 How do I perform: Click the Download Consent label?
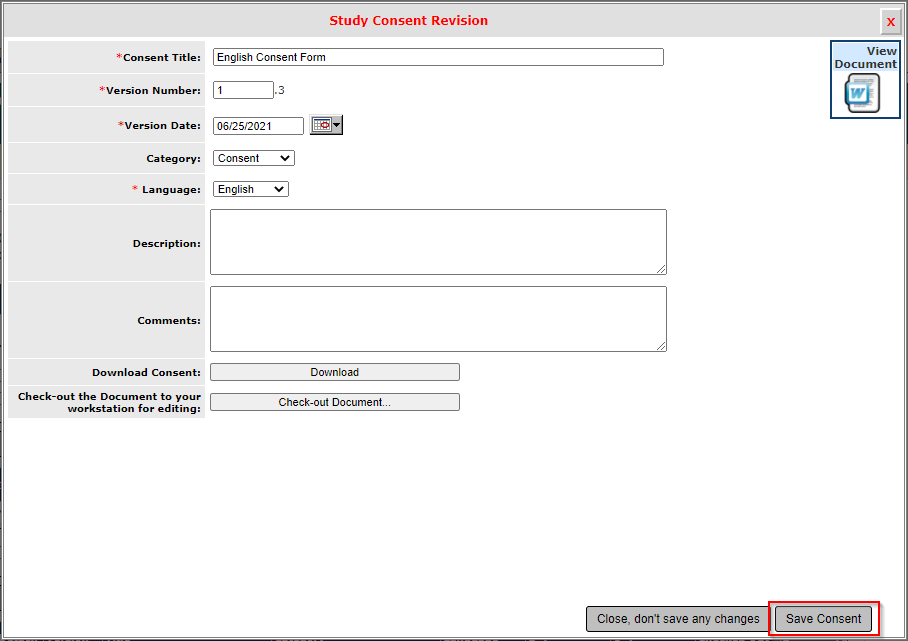[147, 372]
